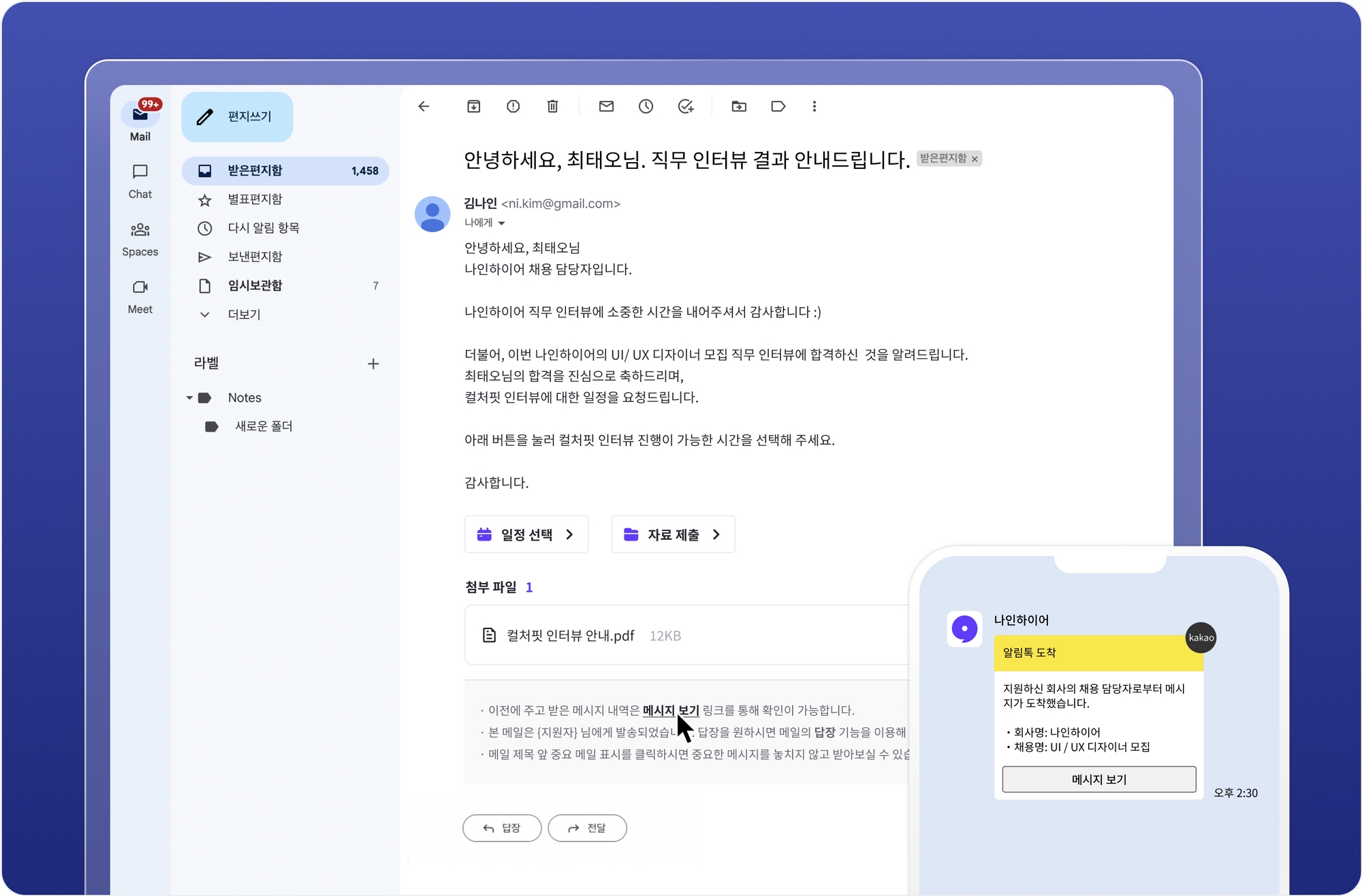Image resolution: width=1362 pixels, height=896 pixels.
Task: Click the 일정 선택 button
Action: pos(526,534)
